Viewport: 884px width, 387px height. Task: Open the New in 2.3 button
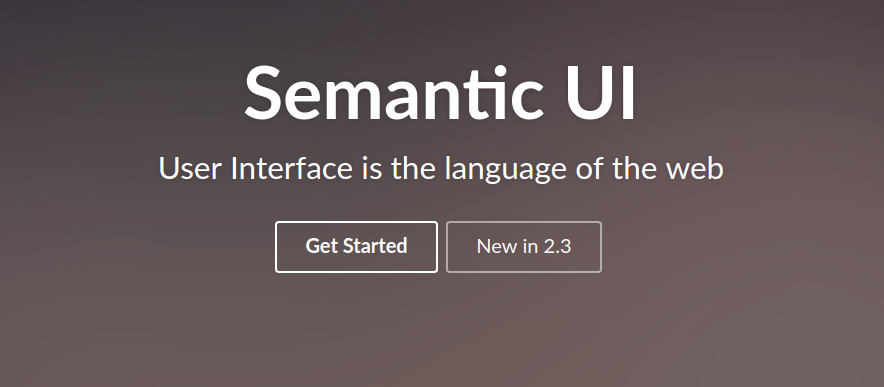[524, 247]
